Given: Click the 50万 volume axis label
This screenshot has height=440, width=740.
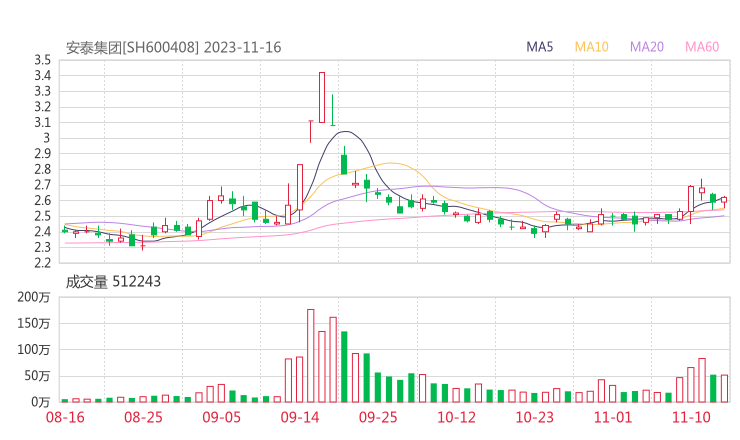Looking at the screenshot, I should coord(37,376).
